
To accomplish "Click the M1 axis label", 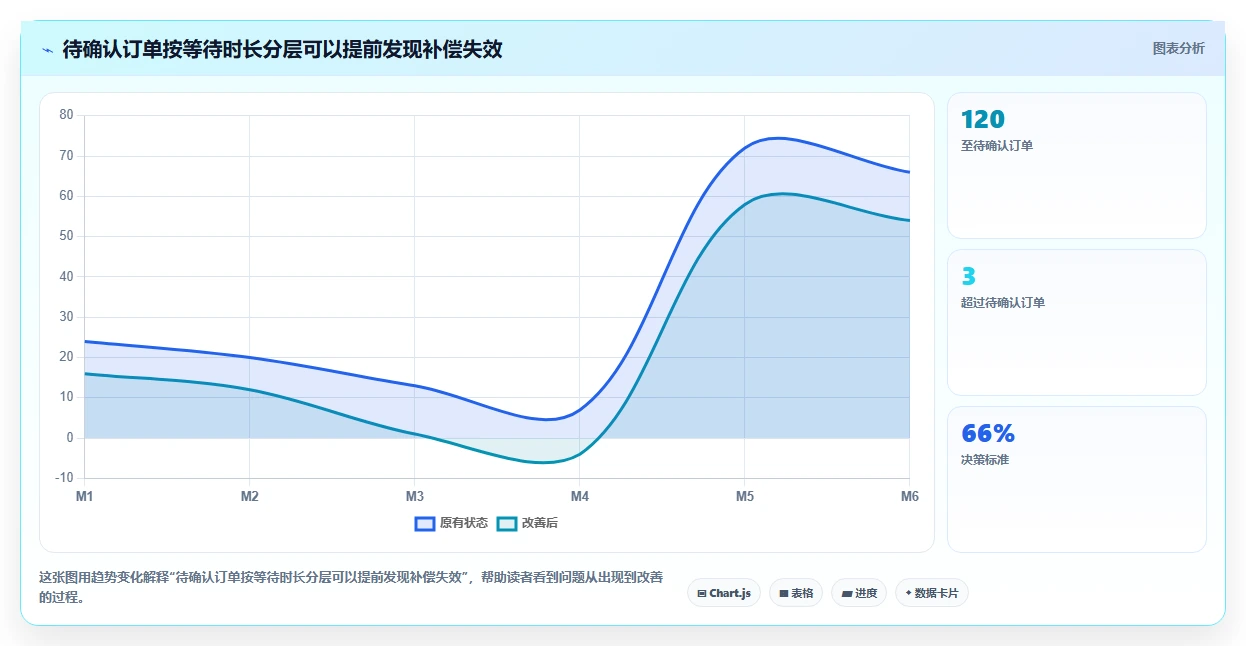I will click(84, 496).
